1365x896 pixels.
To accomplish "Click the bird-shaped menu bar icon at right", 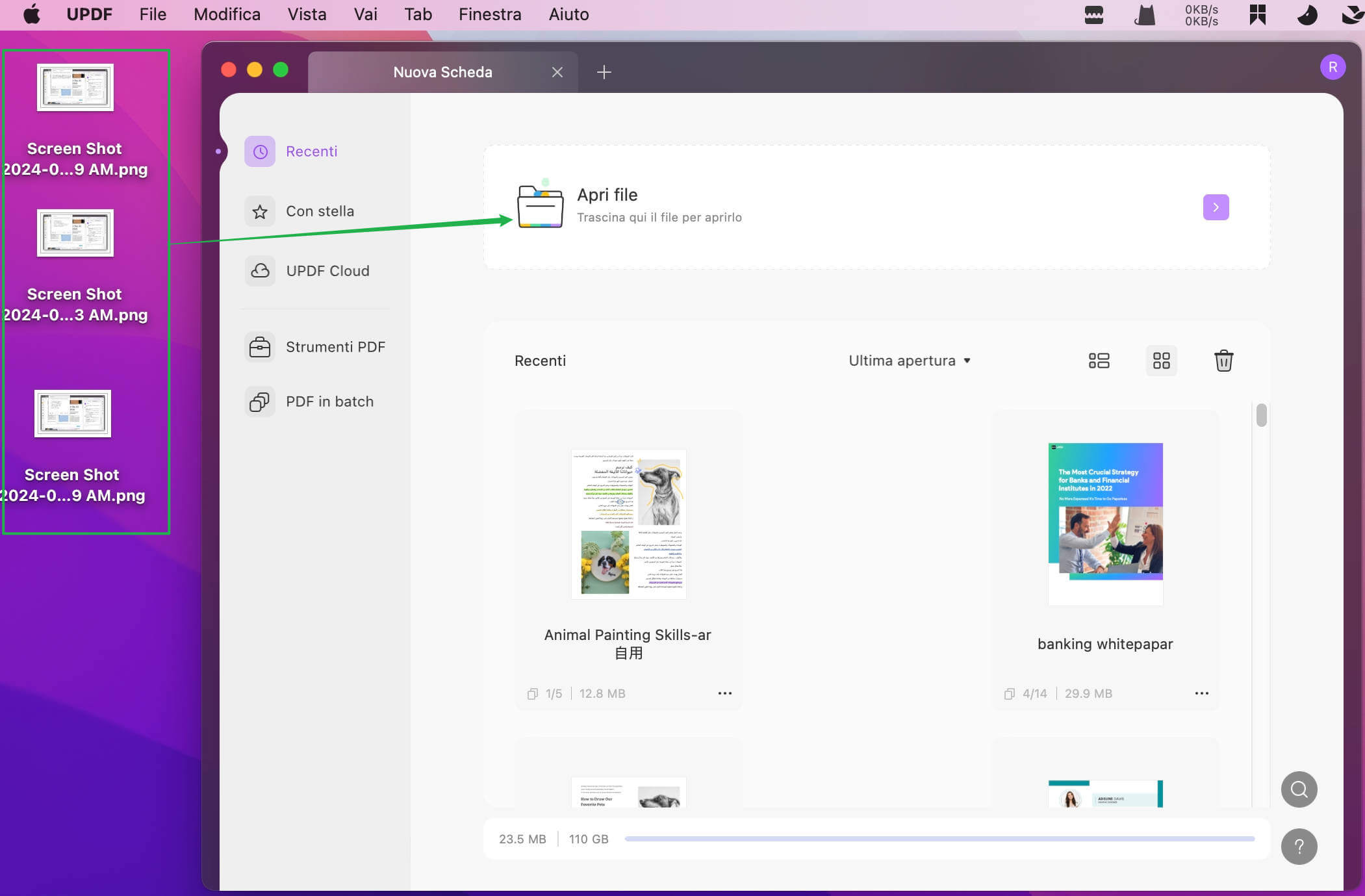I will point(1353,15).
